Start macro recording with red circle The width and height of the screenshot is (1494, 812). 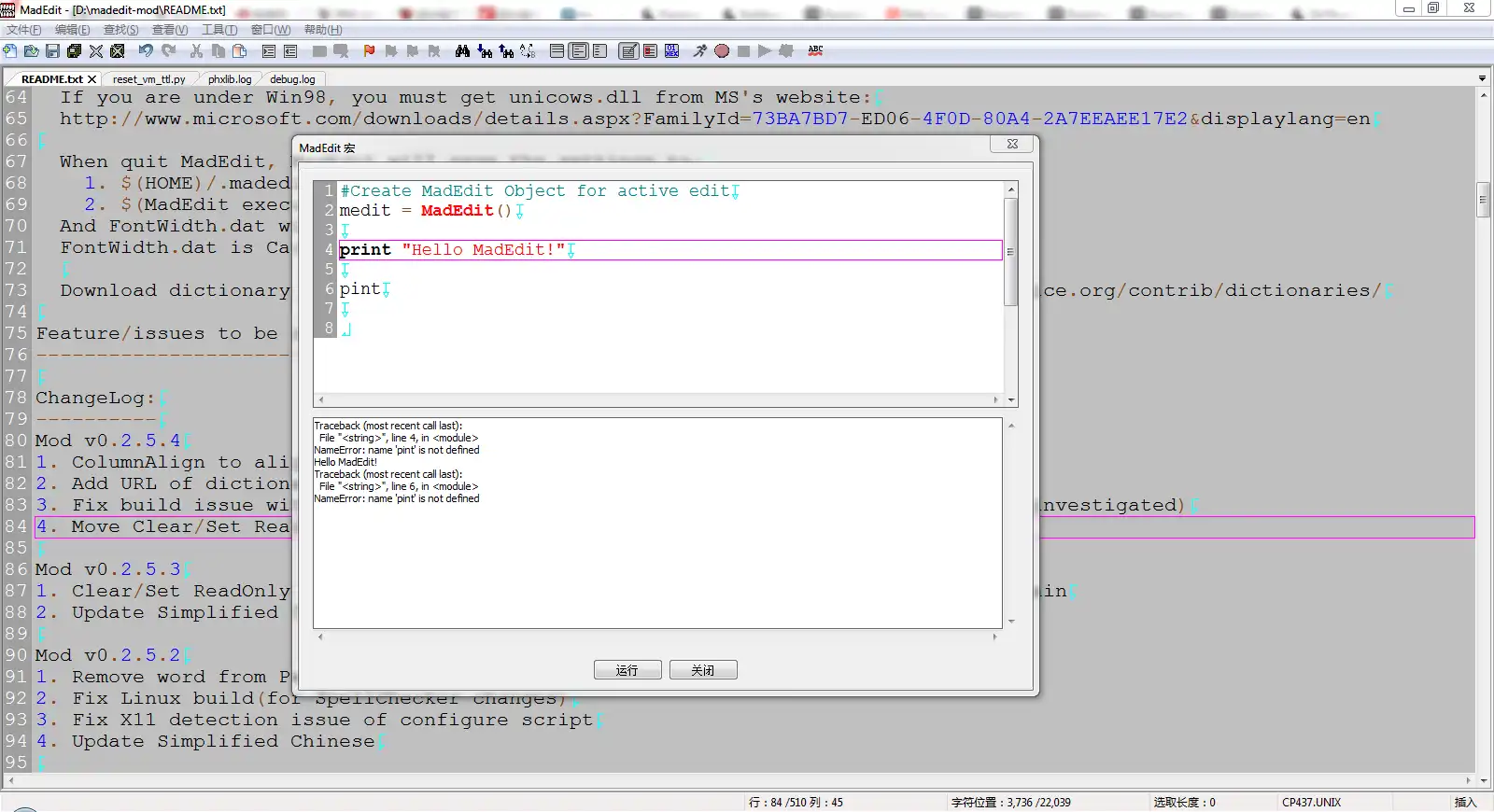[x=722, y=51]
